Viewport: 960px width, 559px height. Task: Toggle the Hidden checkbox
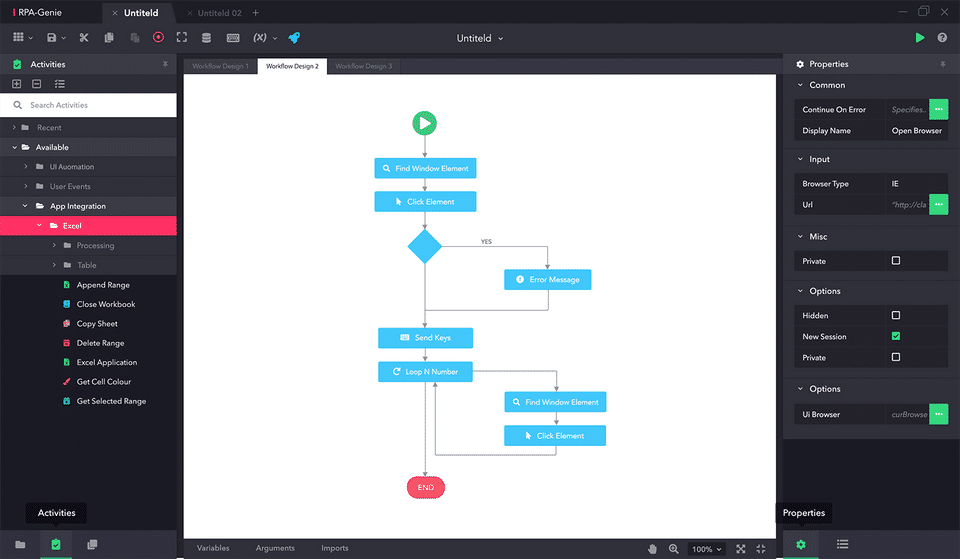[896, 315]
